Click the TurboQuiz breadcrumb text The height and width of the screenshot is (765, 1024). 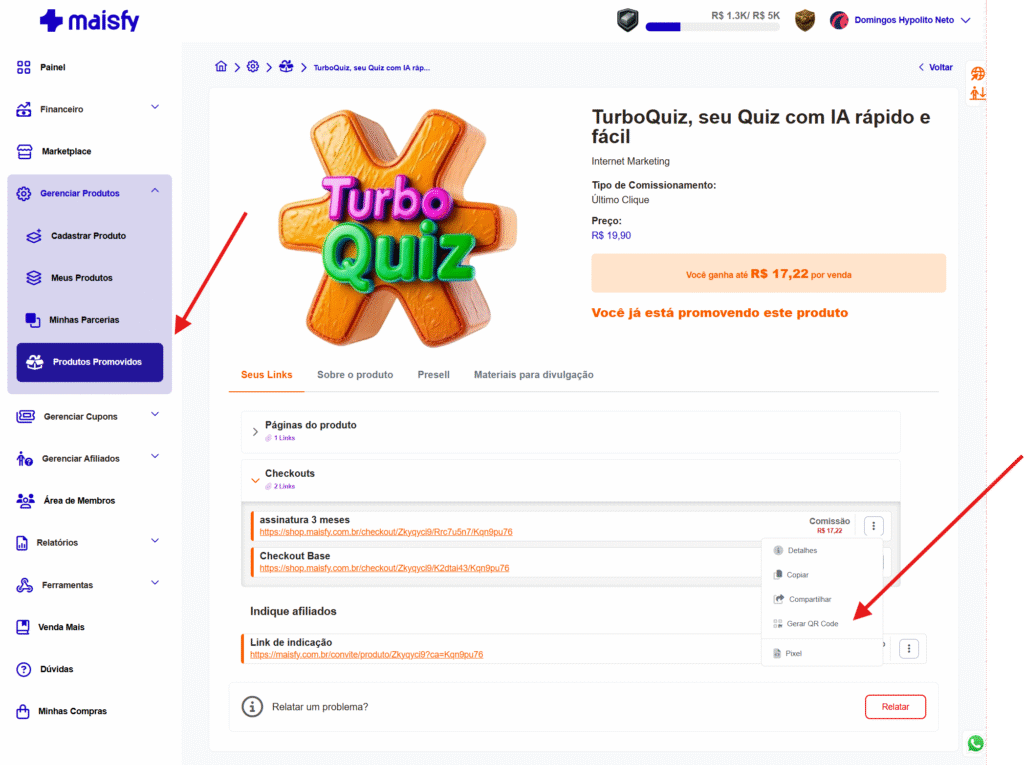click(x=372, y=68)
